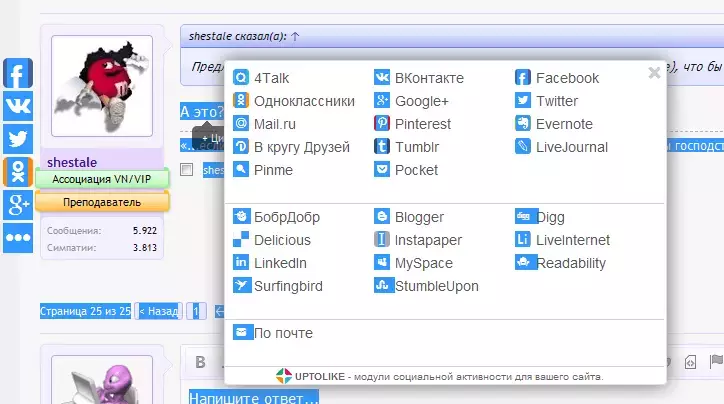724x404 pixels.
Task: Choose StumbleUpon in share popup
Action: pos(426,286)
